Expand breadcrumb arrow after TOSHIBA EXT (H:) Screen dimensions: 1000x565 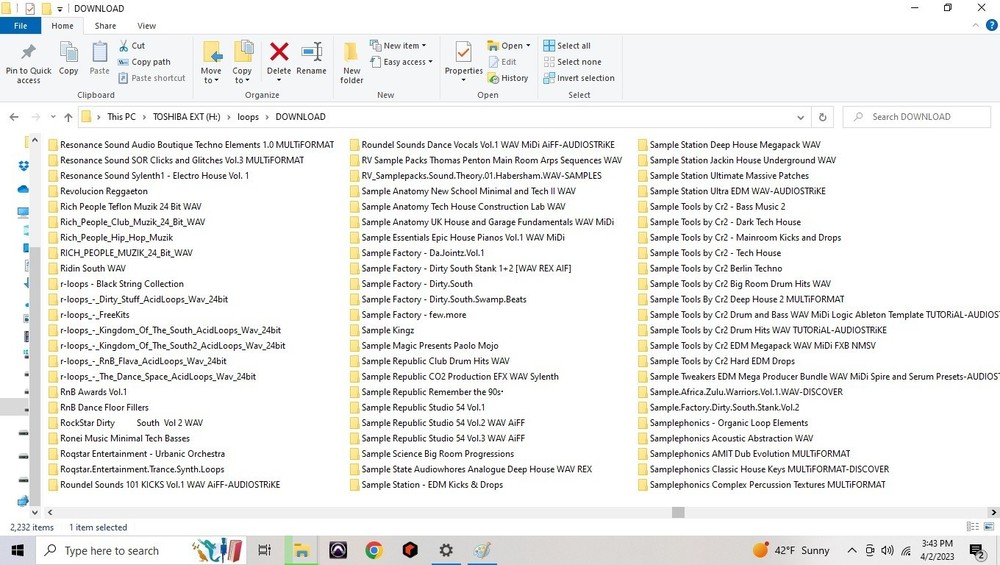tap(229, 117)
